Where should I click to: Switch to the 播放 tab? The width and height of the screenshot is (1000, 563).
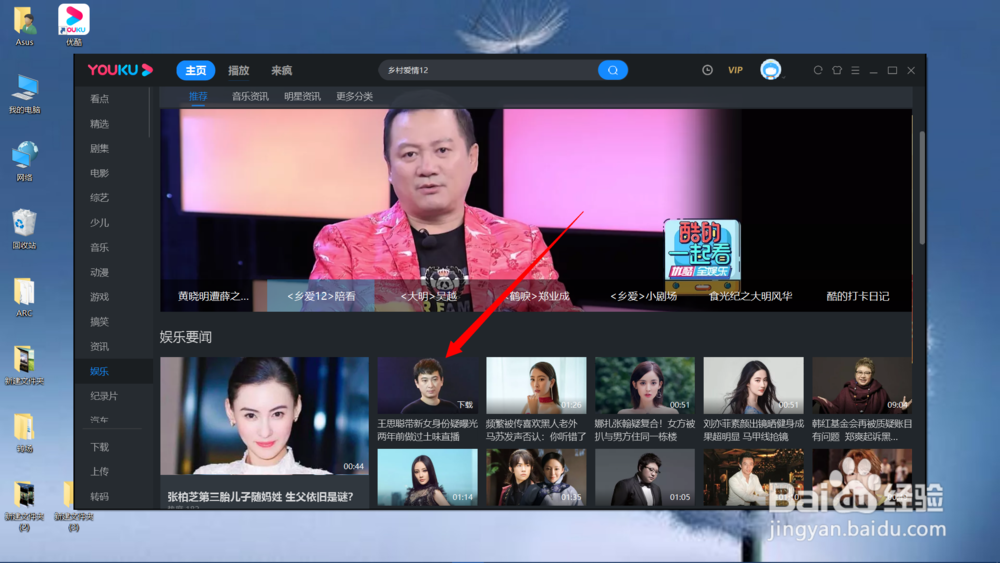pyautogui.click(x=239, y=70)
